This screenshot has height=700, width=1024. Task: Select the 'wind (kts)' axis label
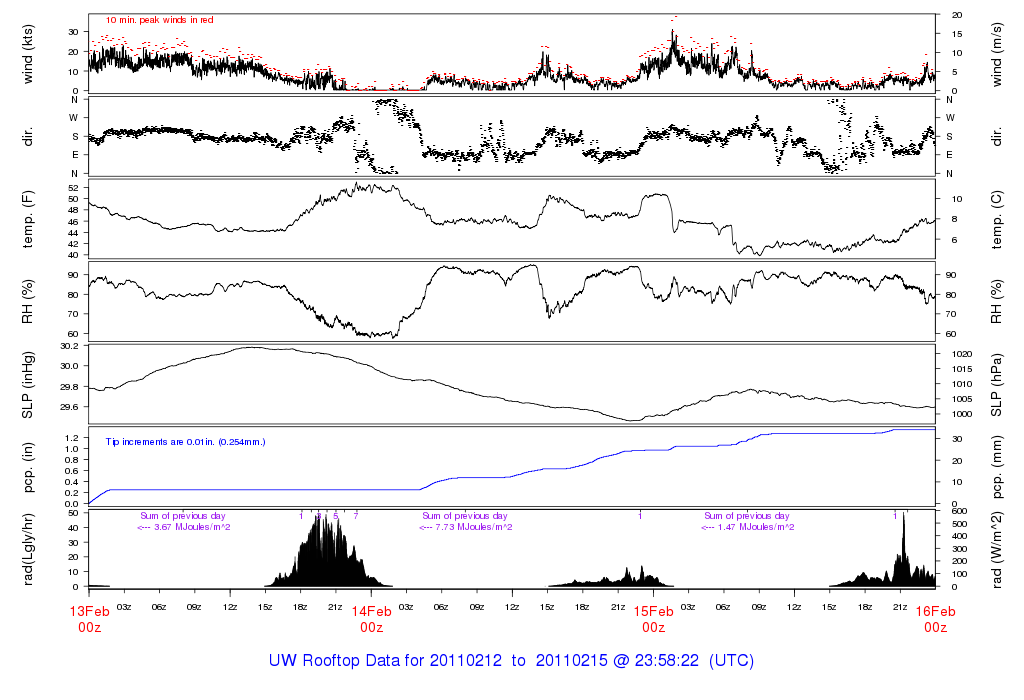click(27, 54)
